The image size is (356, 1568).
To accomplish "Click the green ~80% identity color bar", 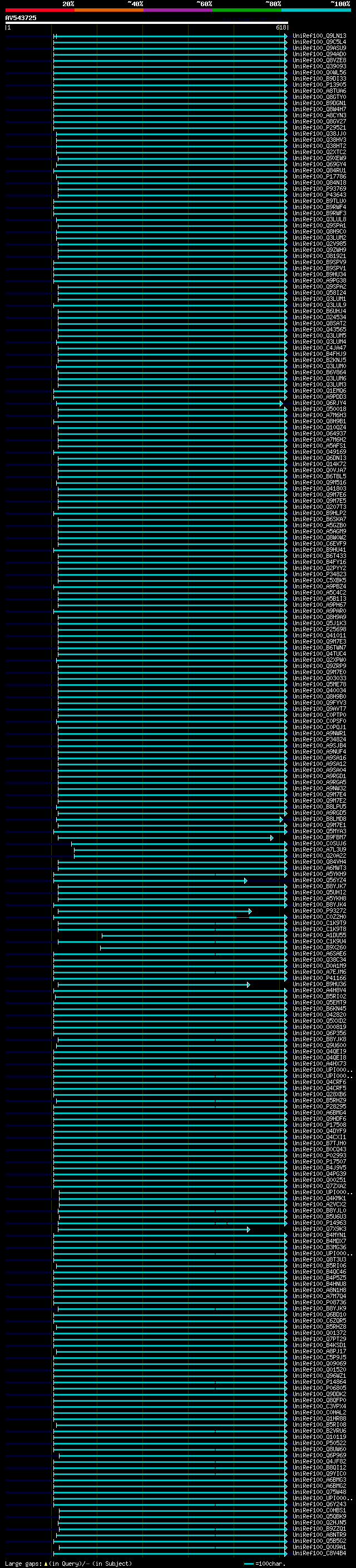I will (247, 10).
